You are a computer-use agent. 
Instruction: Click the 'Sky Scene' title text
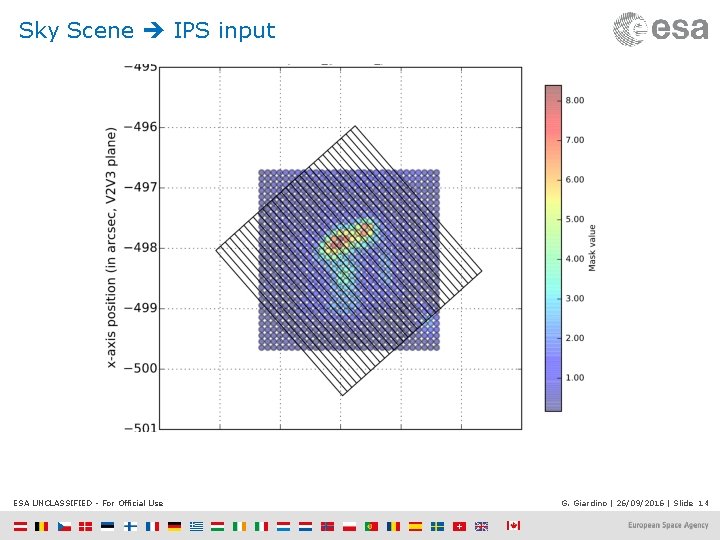pyautogui.click(x=76, y=31)
